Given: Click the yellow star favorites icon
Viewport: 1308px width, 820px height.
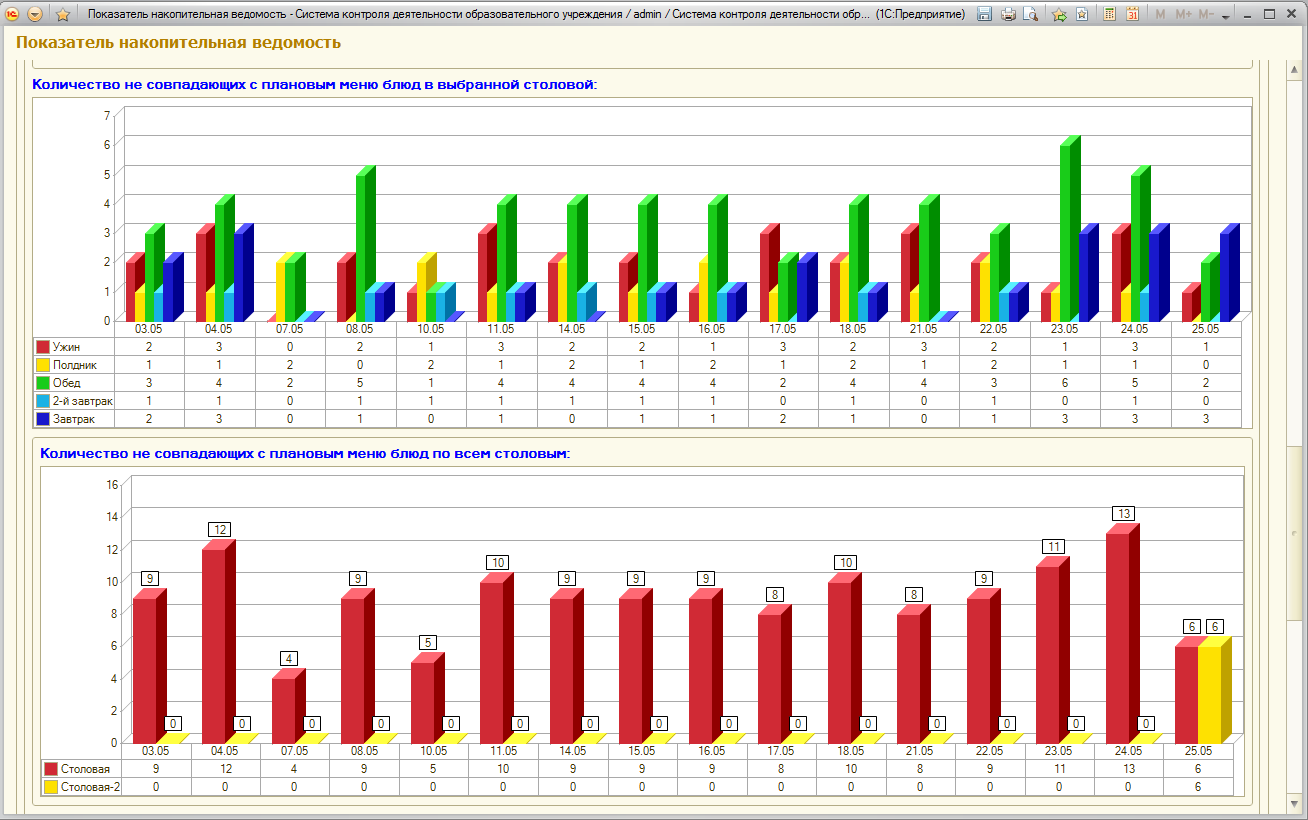Looking at the screenshot, I should (x=62, y=14).
